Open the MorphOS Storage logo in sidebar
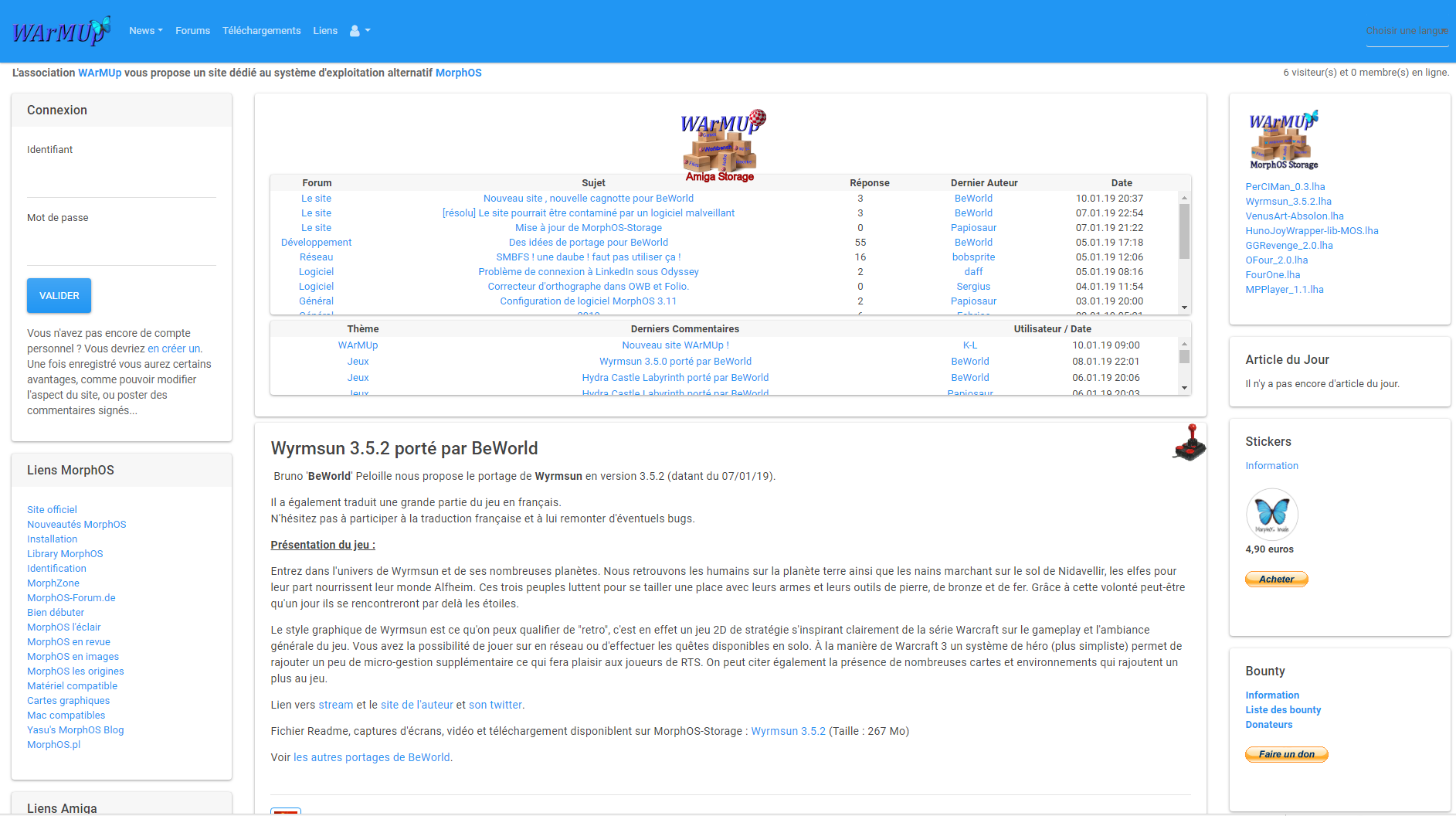Image resolution: width=1456 pixels, height=816 pixels. pyautogui.click(x=1284, y=140)
